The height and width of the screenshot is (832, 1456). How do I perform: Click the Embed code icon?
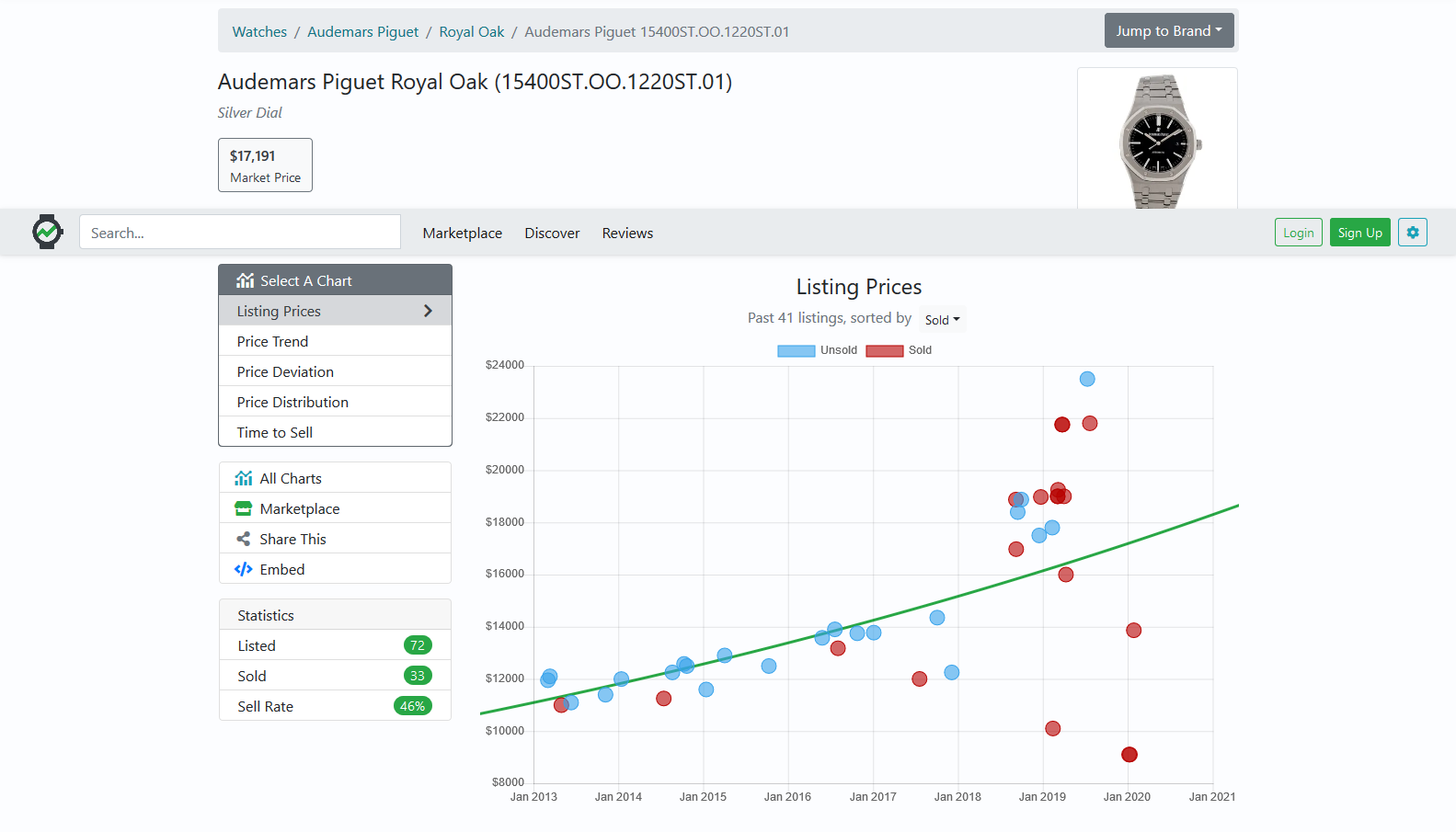point(244,569)
